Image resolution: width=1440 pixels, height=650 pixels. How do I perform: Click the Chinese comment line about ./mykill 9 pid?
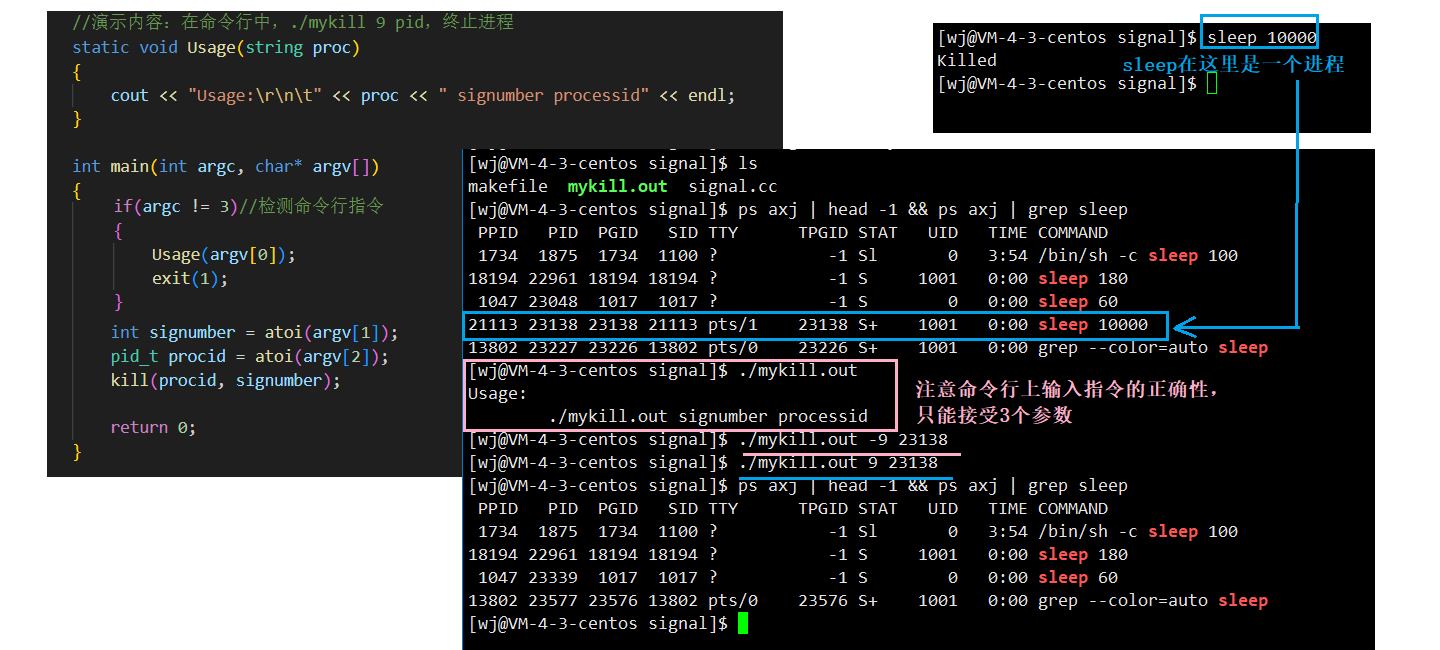pyautogui.click(x=293, y=22)
